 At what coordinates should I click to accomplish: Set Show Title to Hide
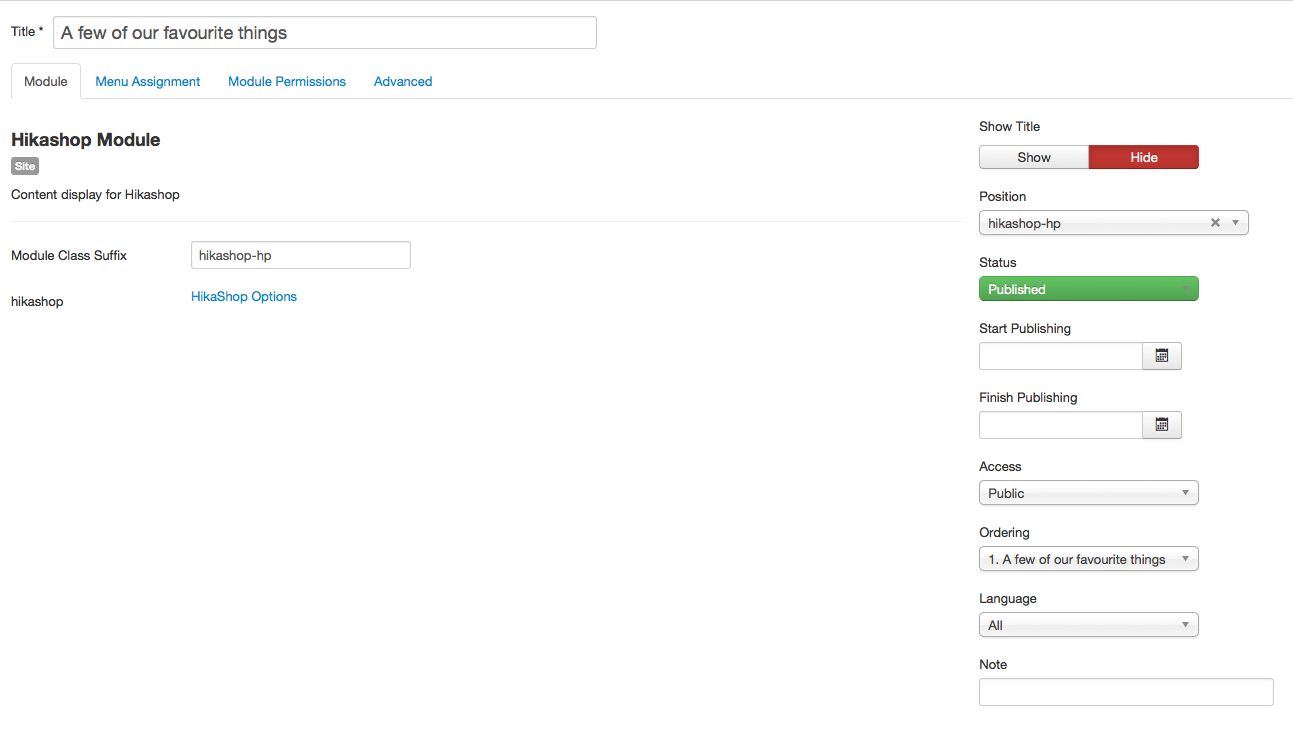coord(1143,157)
